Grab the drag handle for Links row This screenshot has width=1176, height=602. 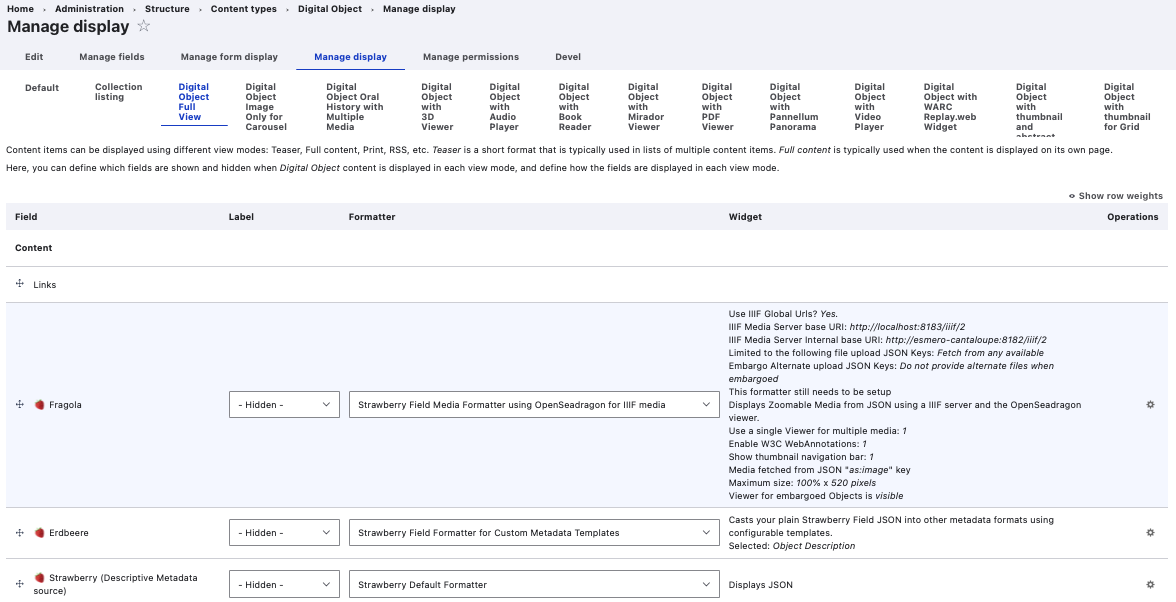point(20,285)
